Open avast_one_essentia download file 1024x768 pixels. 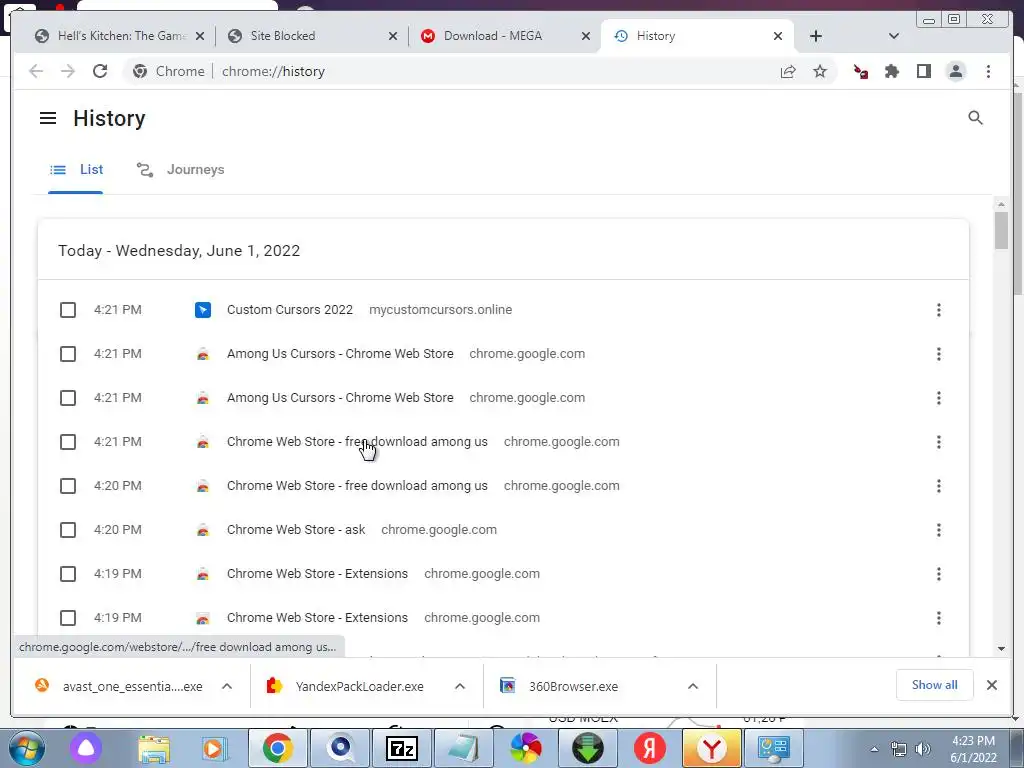point(133,686)
